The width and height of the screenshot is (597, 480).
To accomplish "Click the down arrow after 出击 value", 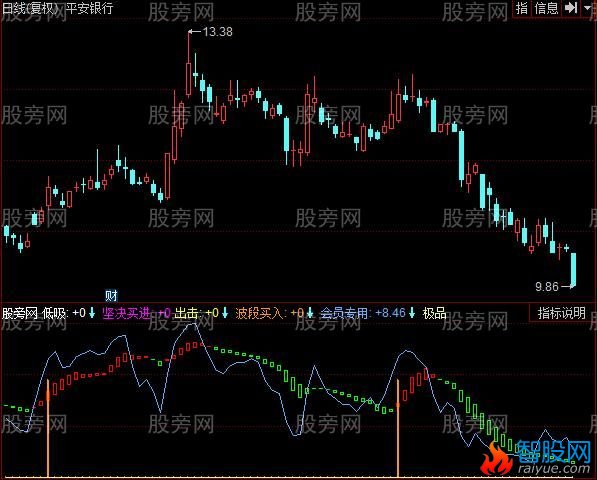I will point(225,313).
